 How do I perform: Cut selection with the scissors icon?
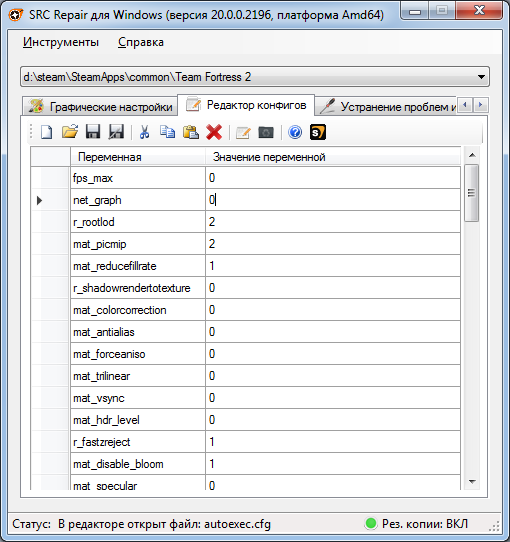(x=144, y=132)
